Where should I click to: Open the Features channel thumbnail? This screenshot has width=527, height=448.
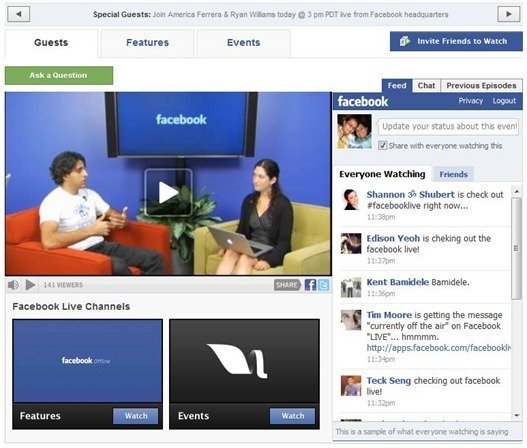pyautogui.click(x=87, y=361)
